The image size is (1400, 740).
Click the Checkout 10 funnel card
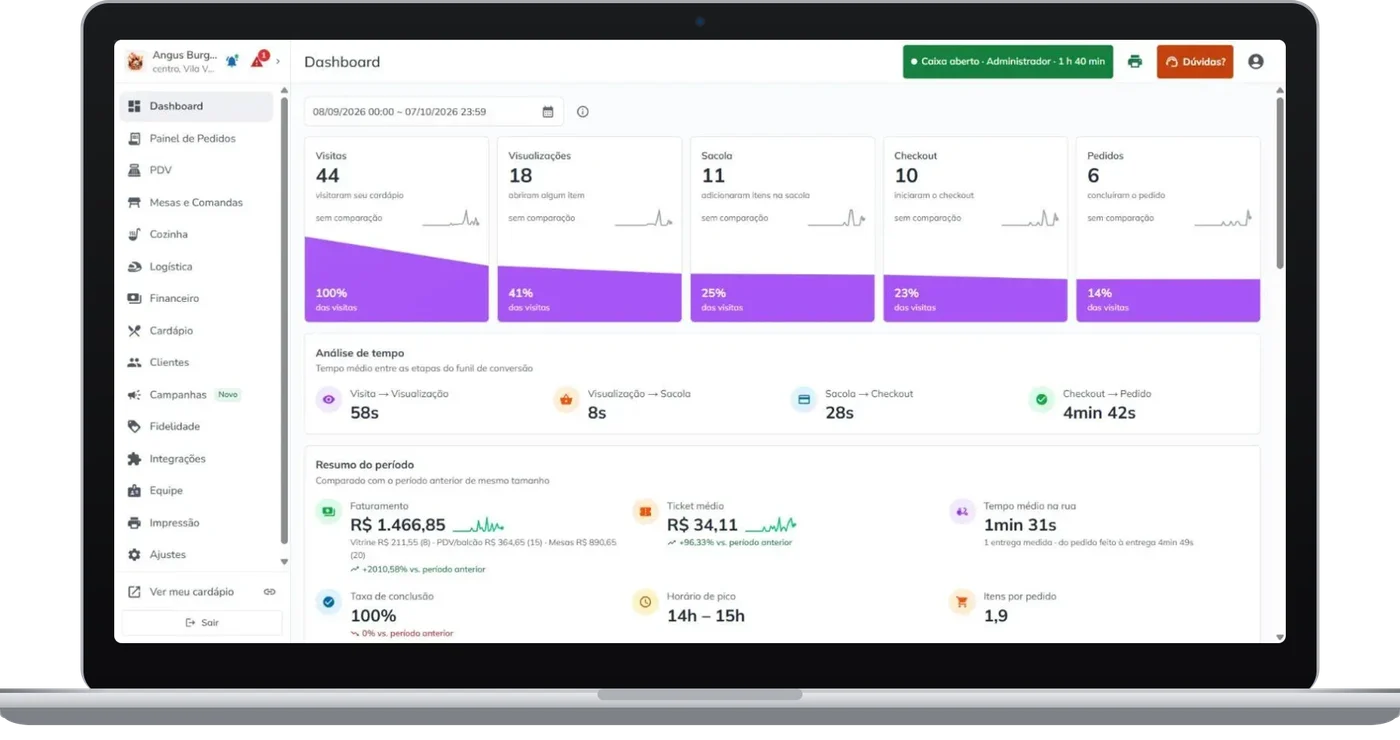coord(975,229)
